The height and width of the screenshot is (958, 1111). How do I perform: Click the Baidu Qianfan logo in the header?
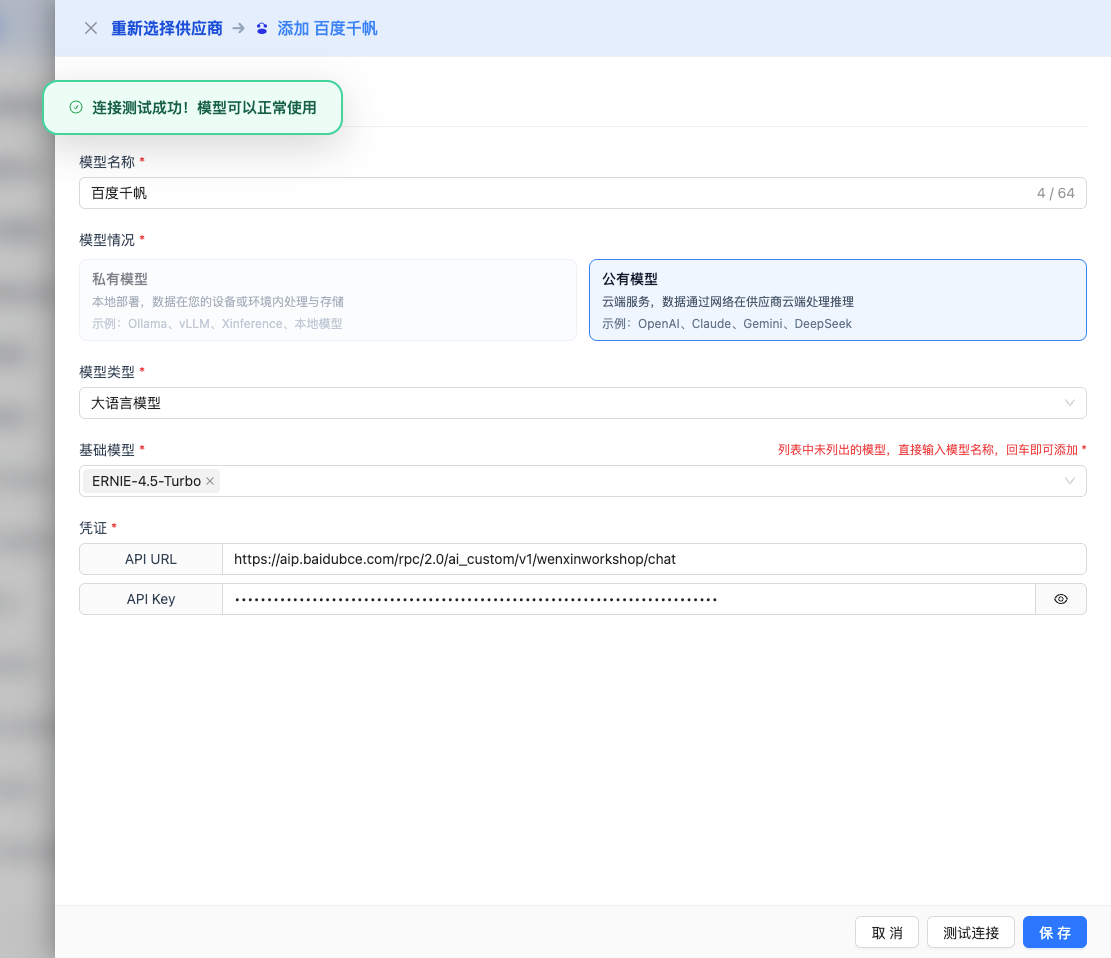262,28
